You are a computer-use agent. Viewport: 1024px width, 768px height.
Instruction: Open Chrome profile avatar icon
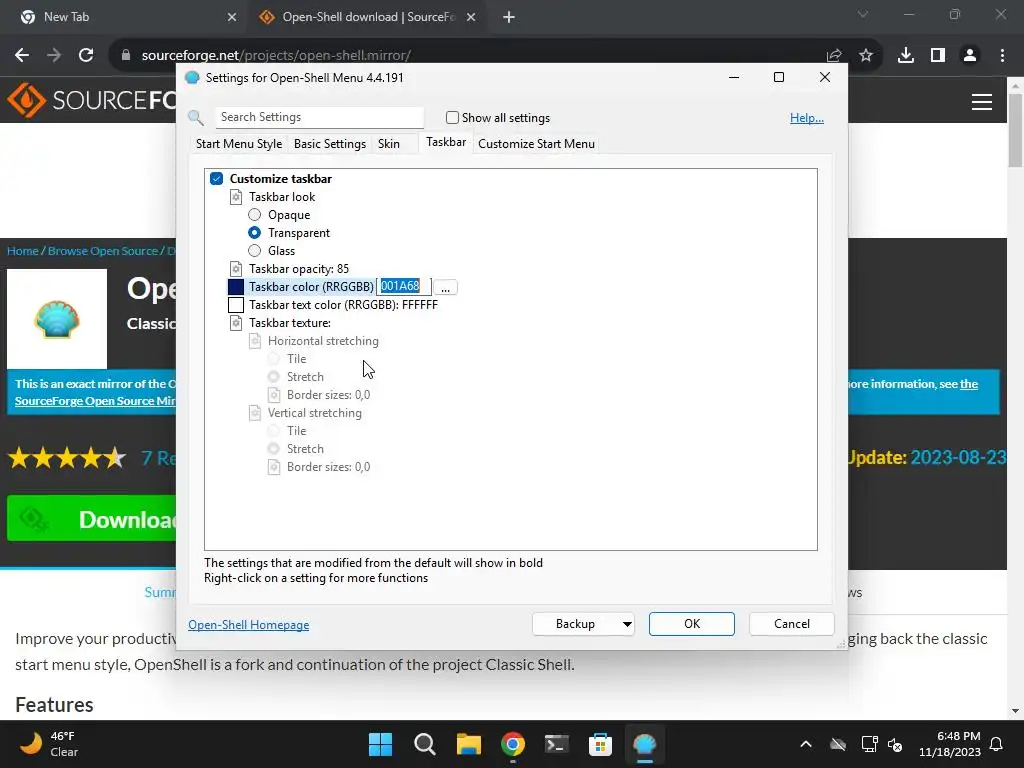coord(970,55)
